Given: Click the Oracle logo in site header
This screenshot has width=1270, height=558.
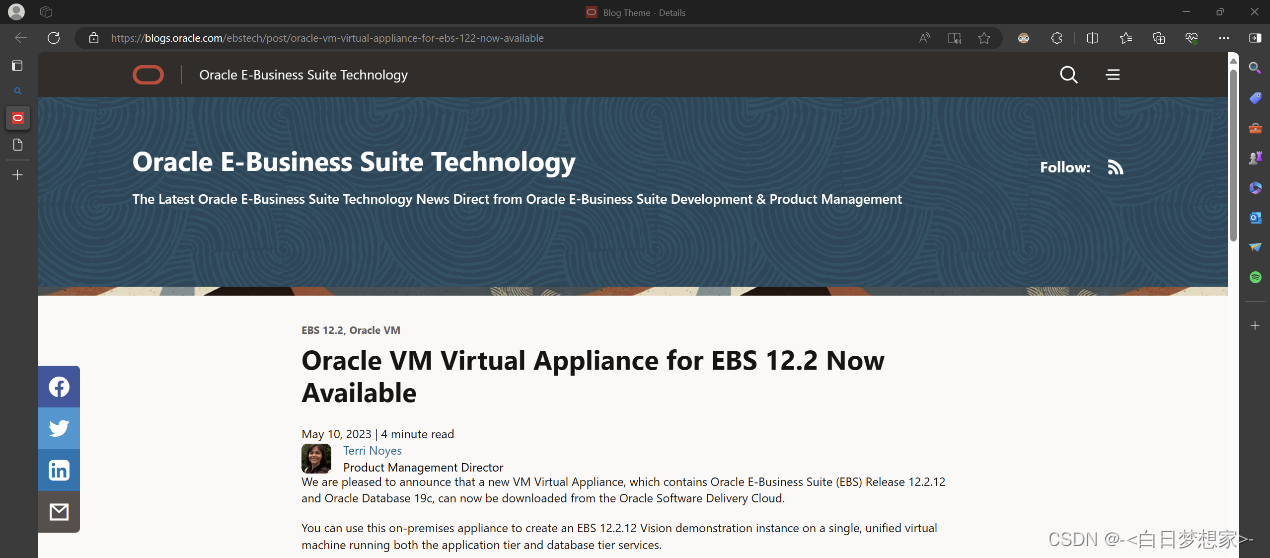Looking at the screenshot, I should pyautogui.click(x=148, y=75).
